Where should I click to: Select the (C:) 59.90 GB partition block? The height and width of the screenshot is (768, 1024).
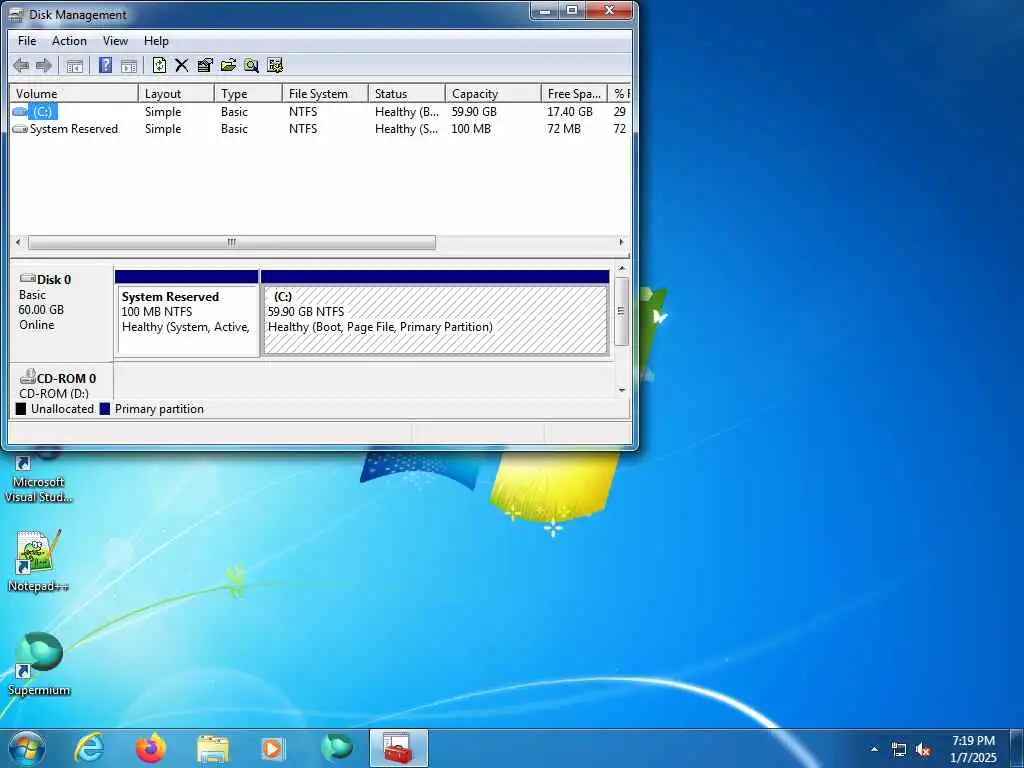point(435,313)
